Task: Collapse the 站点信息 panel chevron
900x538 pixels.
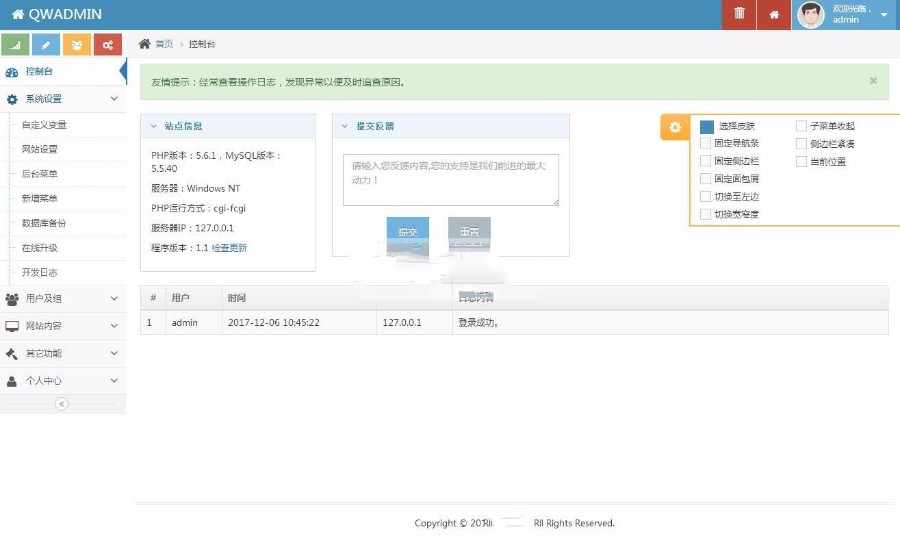Action: (x=153, y=126)
